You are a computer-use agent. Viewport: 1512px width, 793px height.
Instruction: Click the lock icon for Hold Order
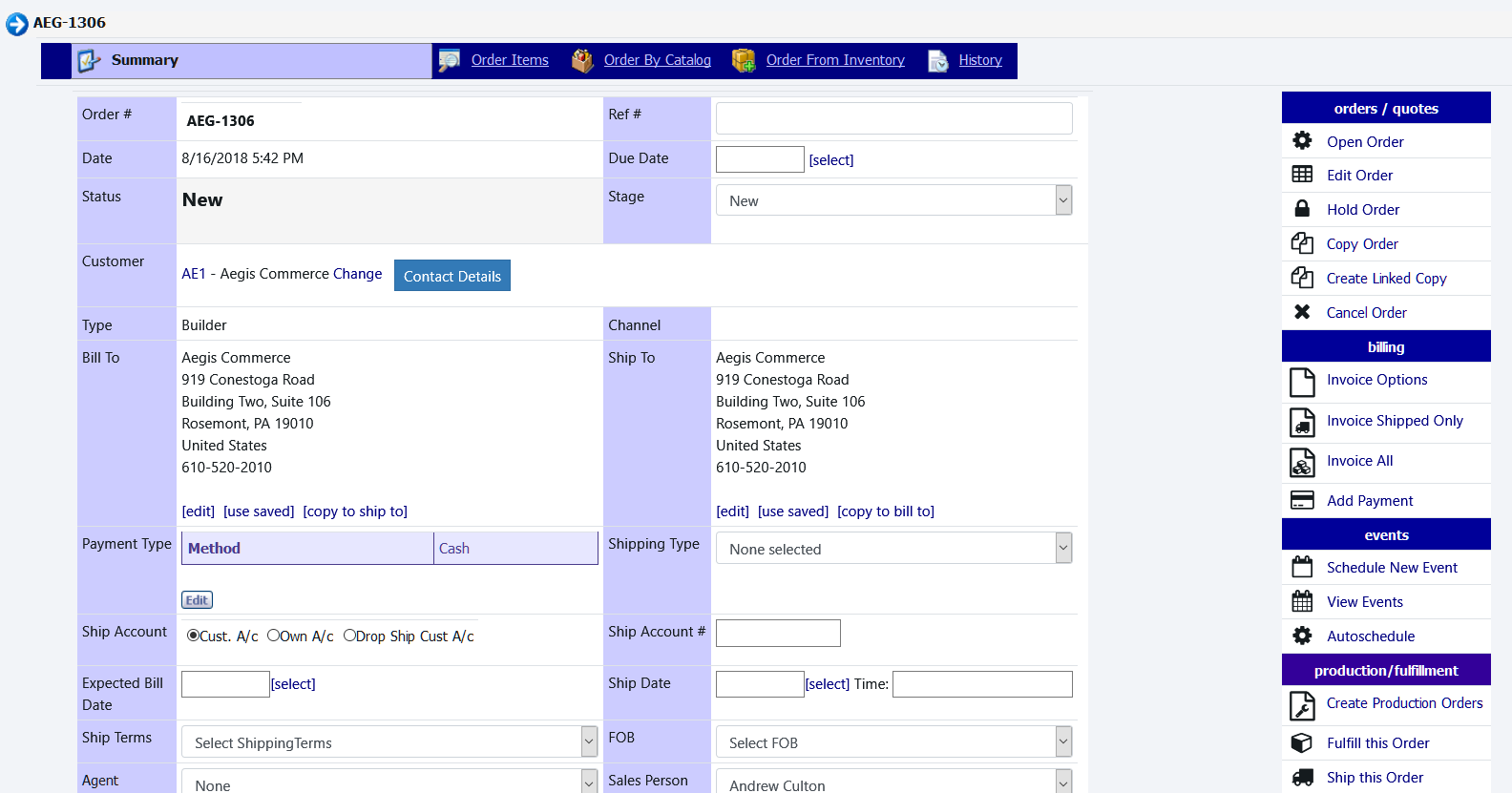tap(1302, 209)
